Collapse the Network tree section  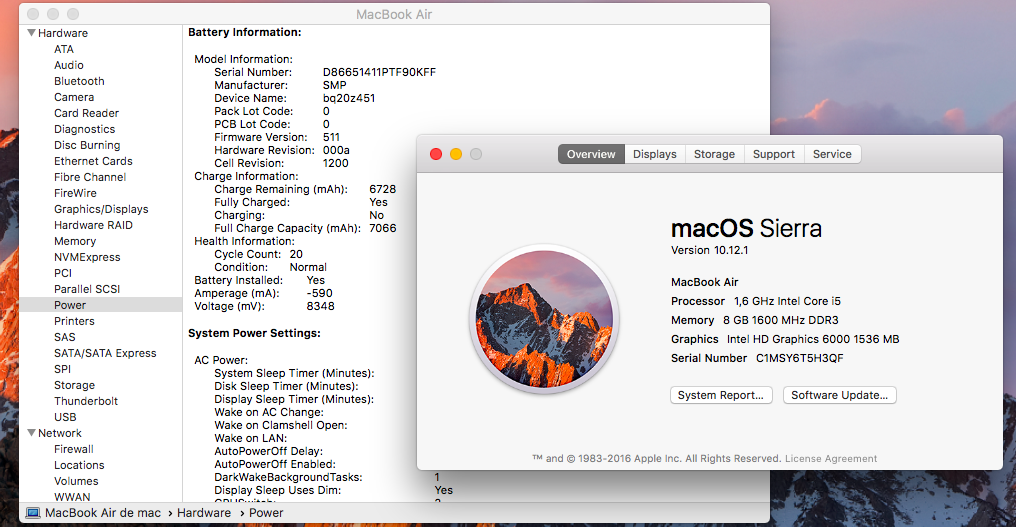31,433
